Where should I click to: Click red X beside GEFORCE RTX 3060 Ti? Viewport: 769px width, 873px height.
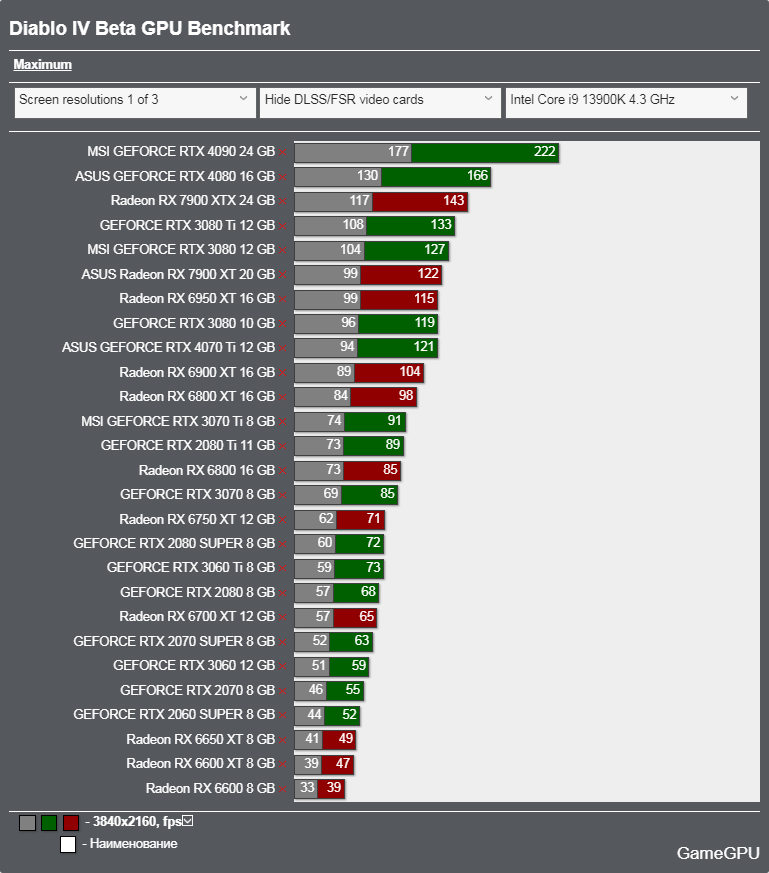283,569
